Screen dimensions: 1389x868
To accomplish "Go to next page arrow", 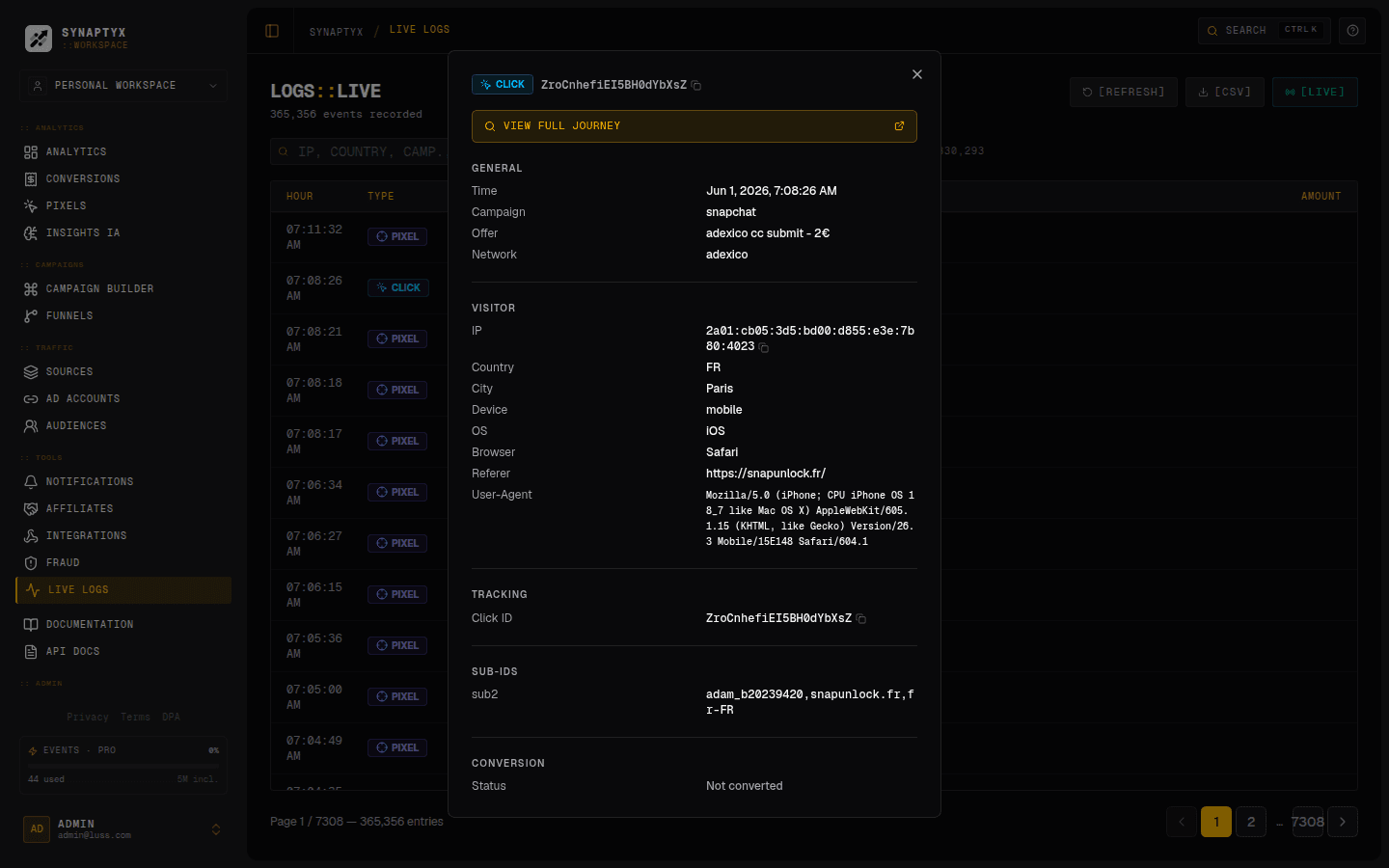I will click(1343, 822).
